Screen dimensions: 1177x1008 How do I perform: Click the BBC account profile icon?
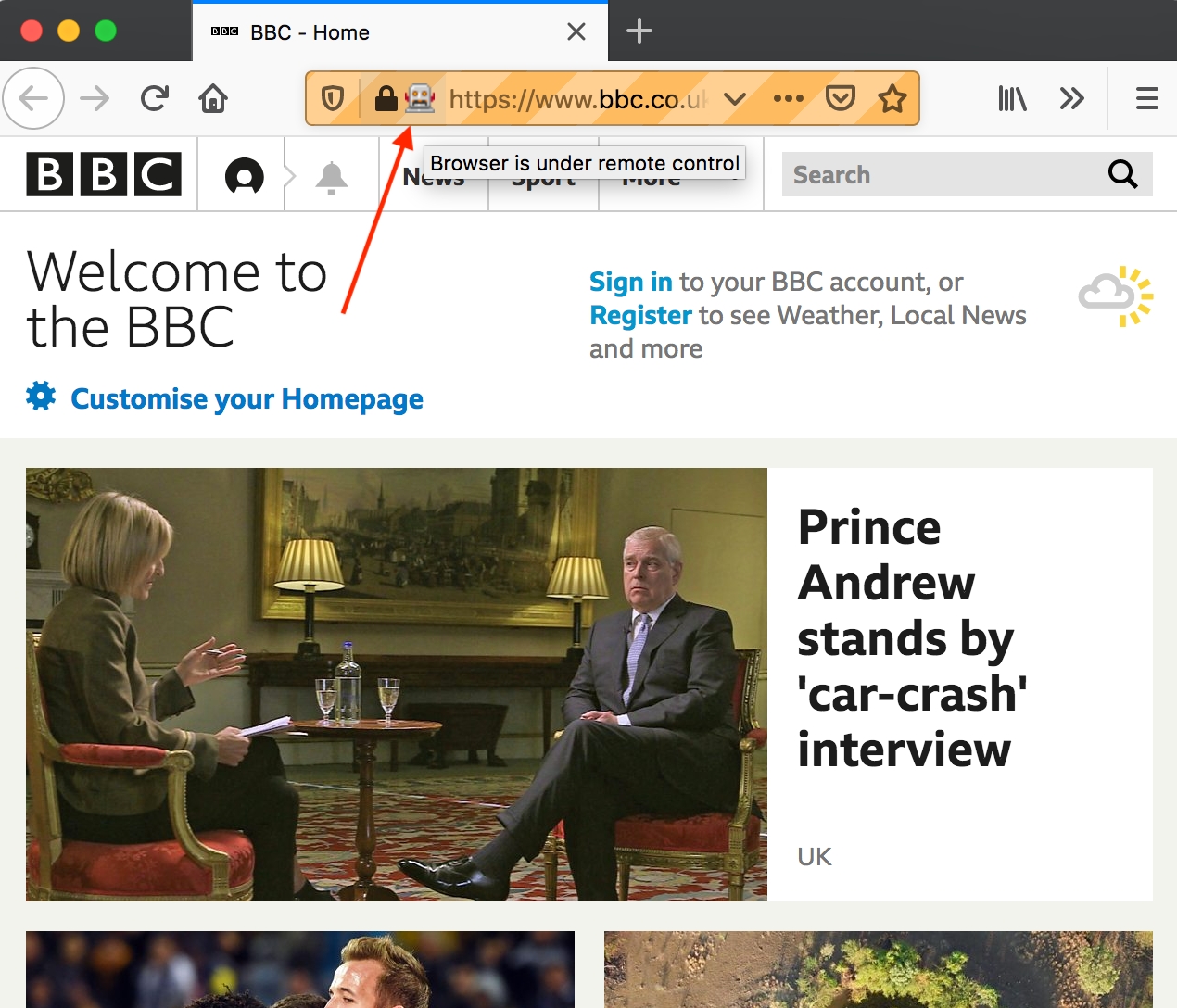(245, 176)
